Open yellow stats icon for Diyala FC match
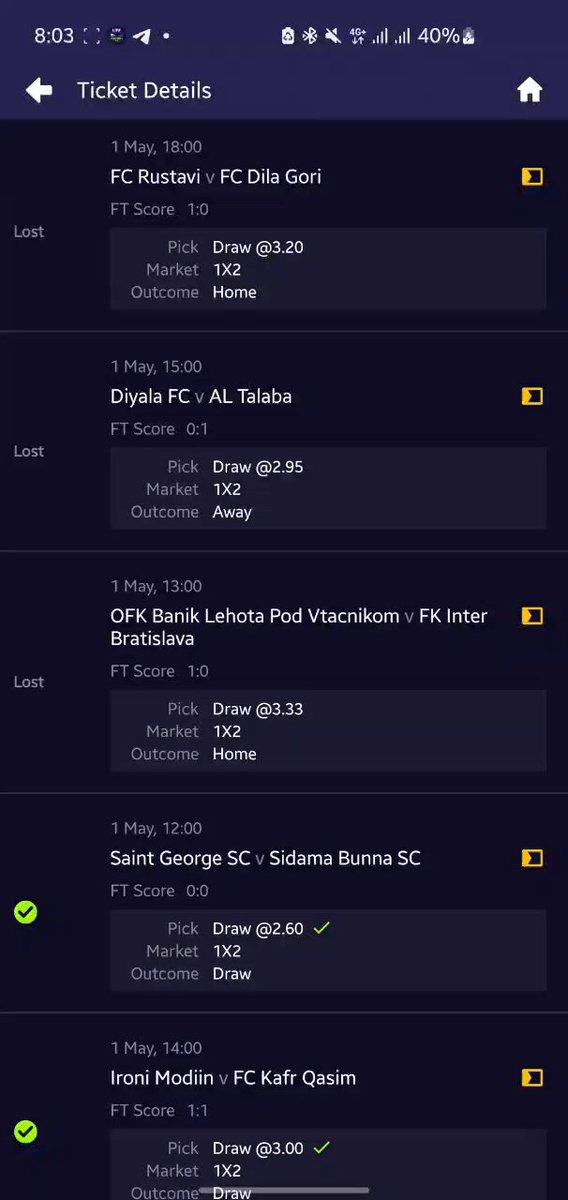568x1200 pixels. point(532,397)
